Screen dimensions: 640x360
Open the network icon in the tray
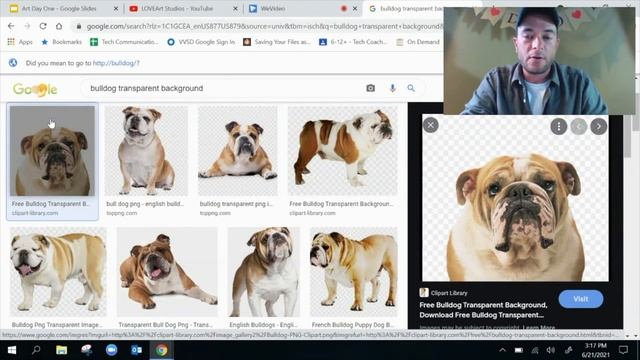click(535, 350)
